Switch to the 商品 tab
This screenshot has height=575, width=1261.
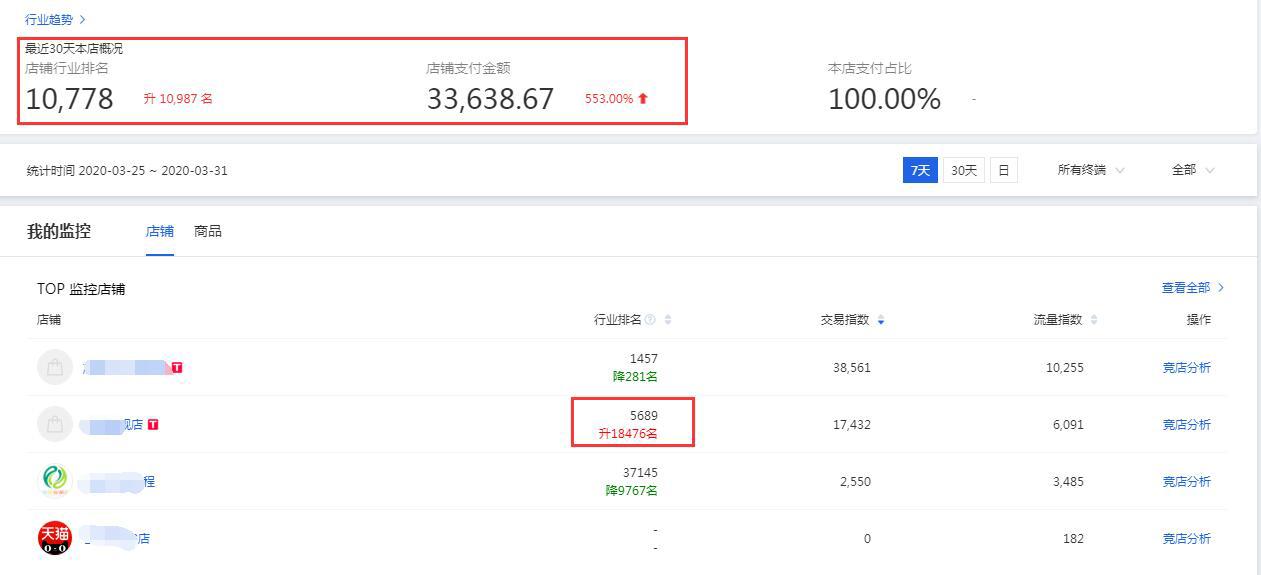[208, 231]
